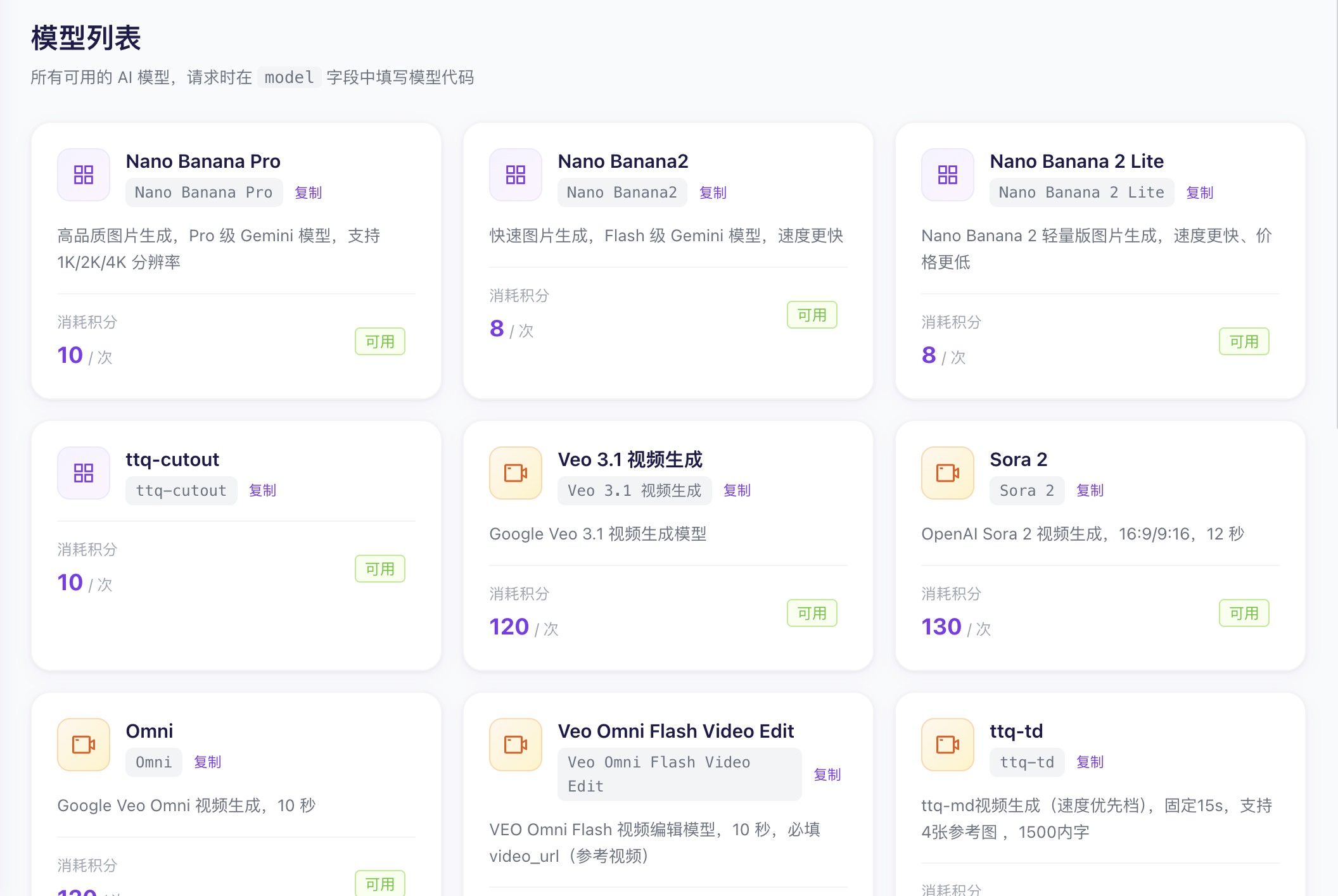Click the '10 / 次' price on ttq-cutout card

[x=85, y=583]
